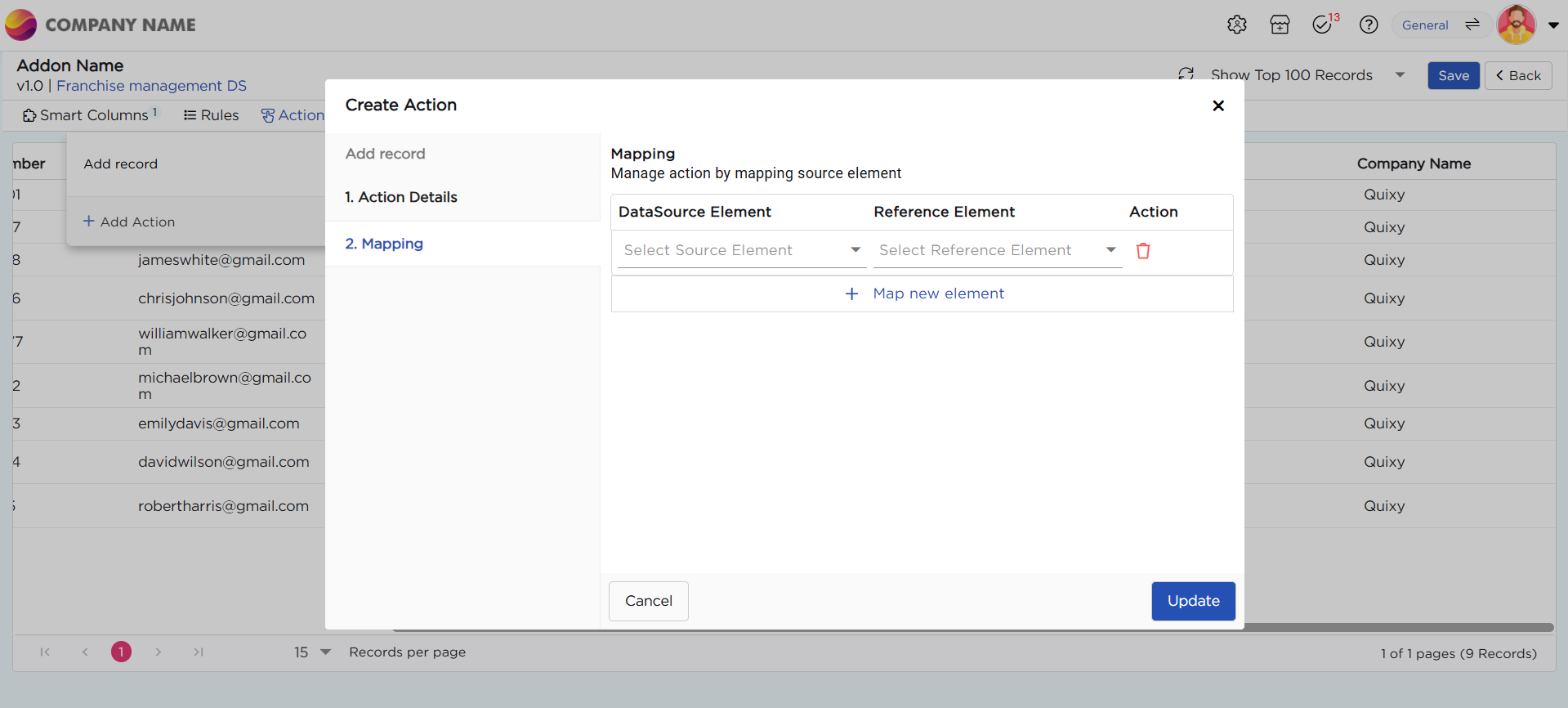Viewport: 1568px width, 708px height.
Task: Open the tasks checkmark icon with badge 13
Action: 1323,25
